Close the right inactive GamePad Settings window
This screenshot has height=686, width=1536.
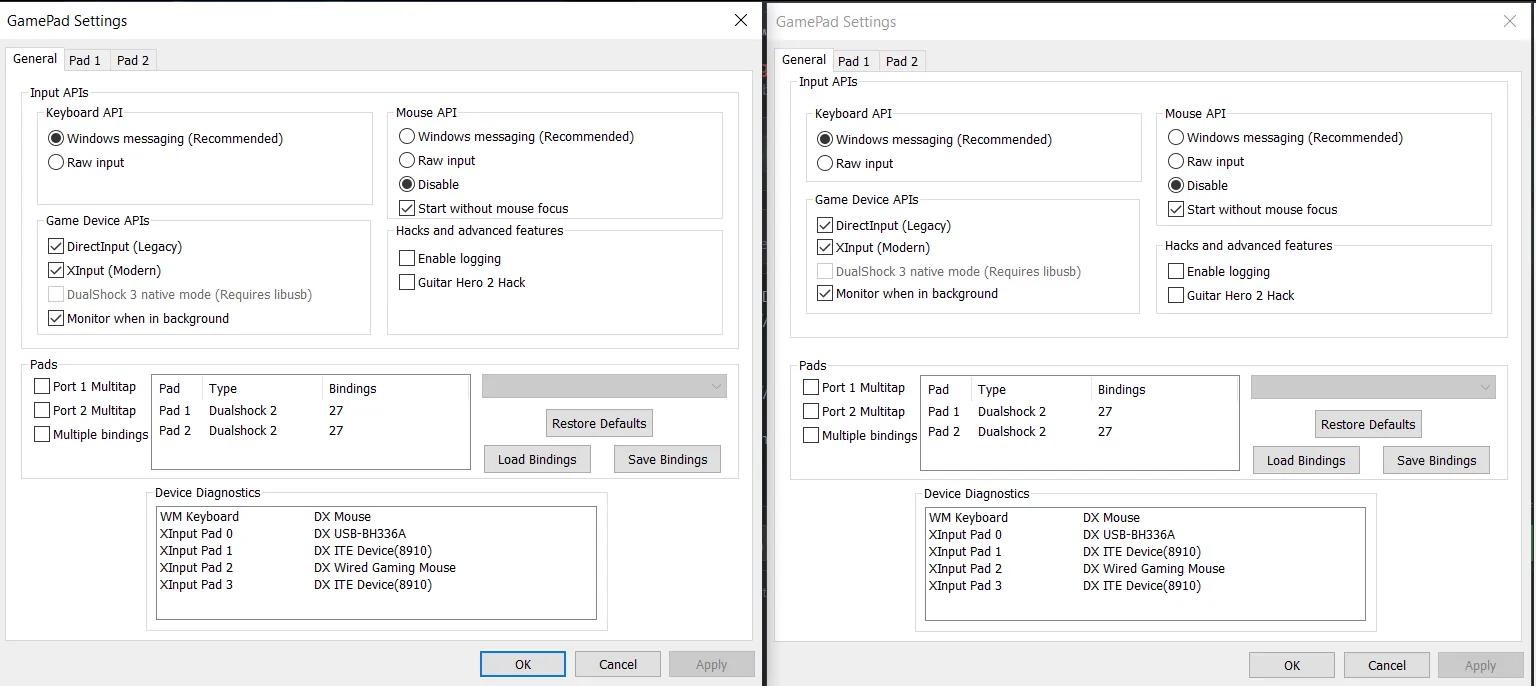pos(1510,21)
